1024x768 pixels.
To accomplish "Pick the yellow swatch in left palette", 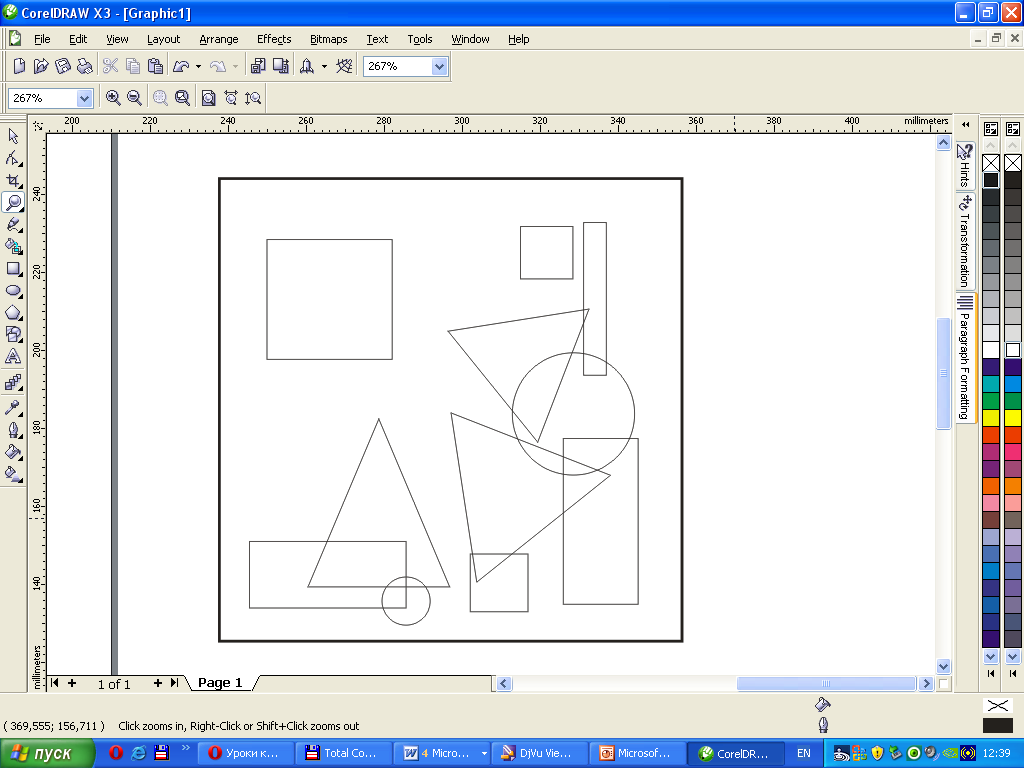I will click(991, 417).
